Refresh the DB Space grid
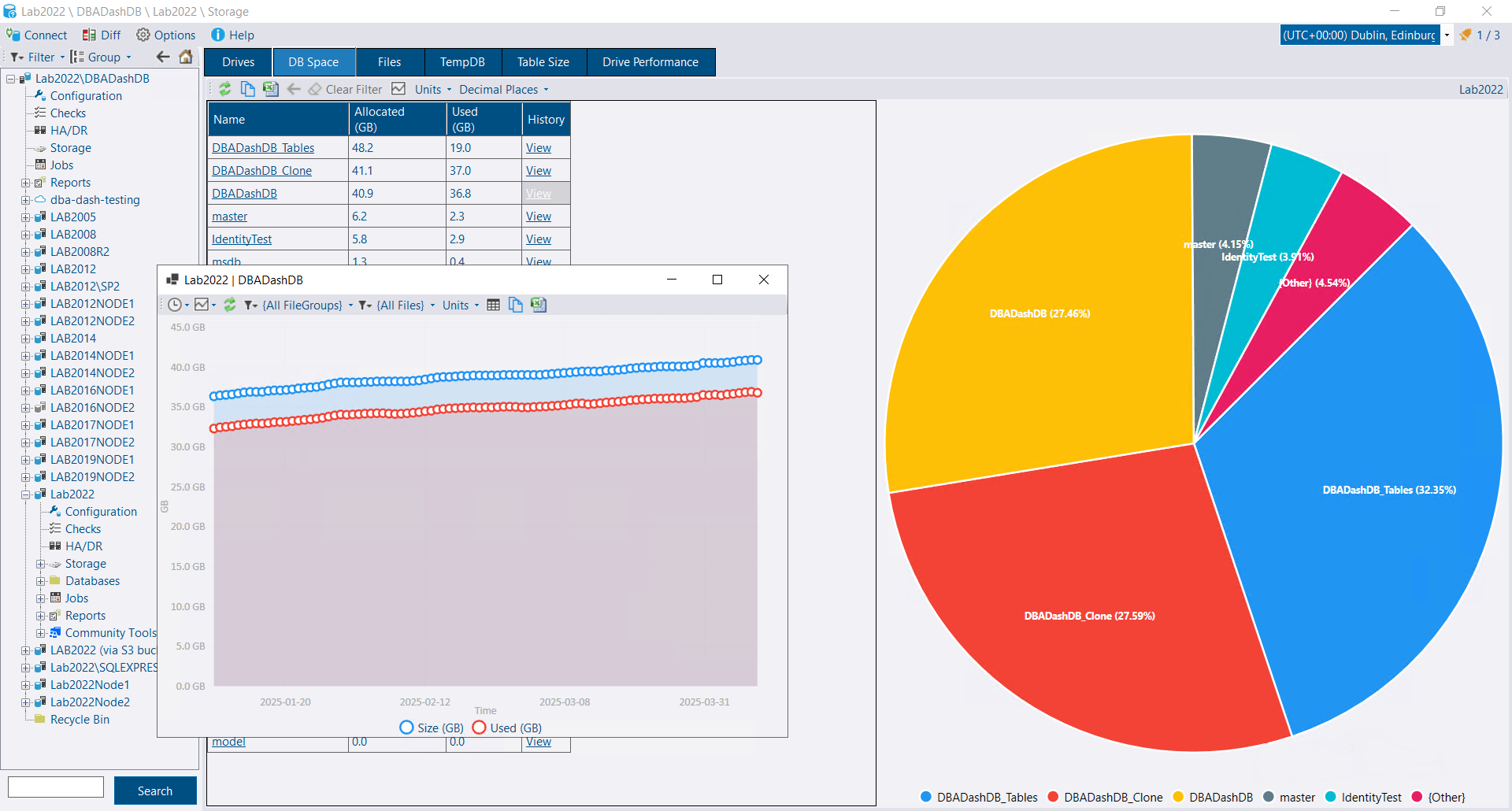This screenshot has height=811, width=1512. [224, 89]
